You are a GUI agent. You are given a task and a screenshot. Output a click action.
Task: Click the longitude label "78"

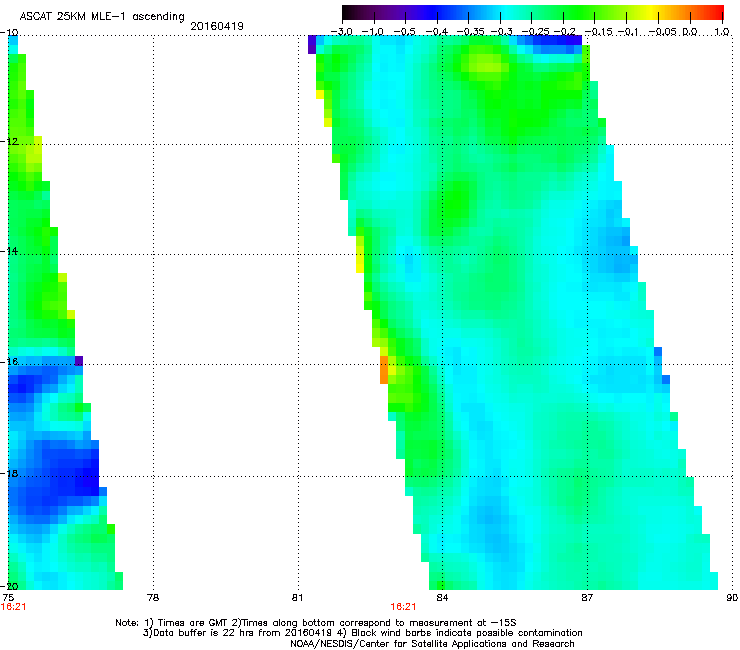153,598
